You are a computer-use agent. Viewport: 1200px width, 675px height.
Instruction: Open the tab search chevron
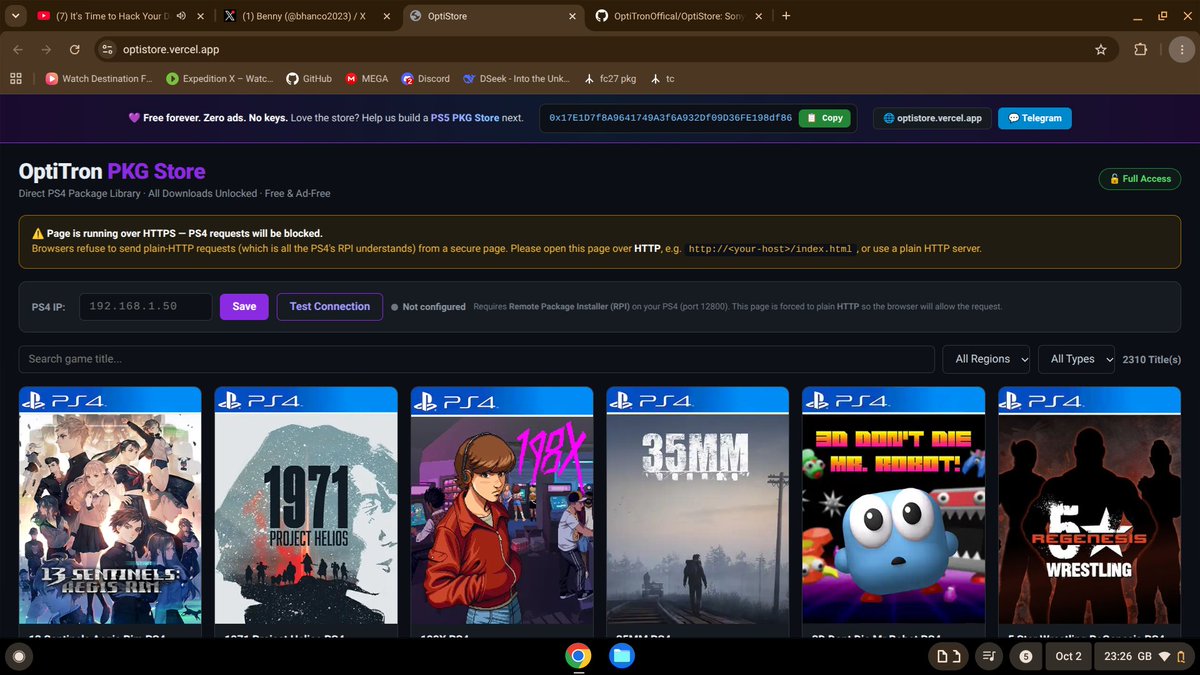[x=14, y=16]
